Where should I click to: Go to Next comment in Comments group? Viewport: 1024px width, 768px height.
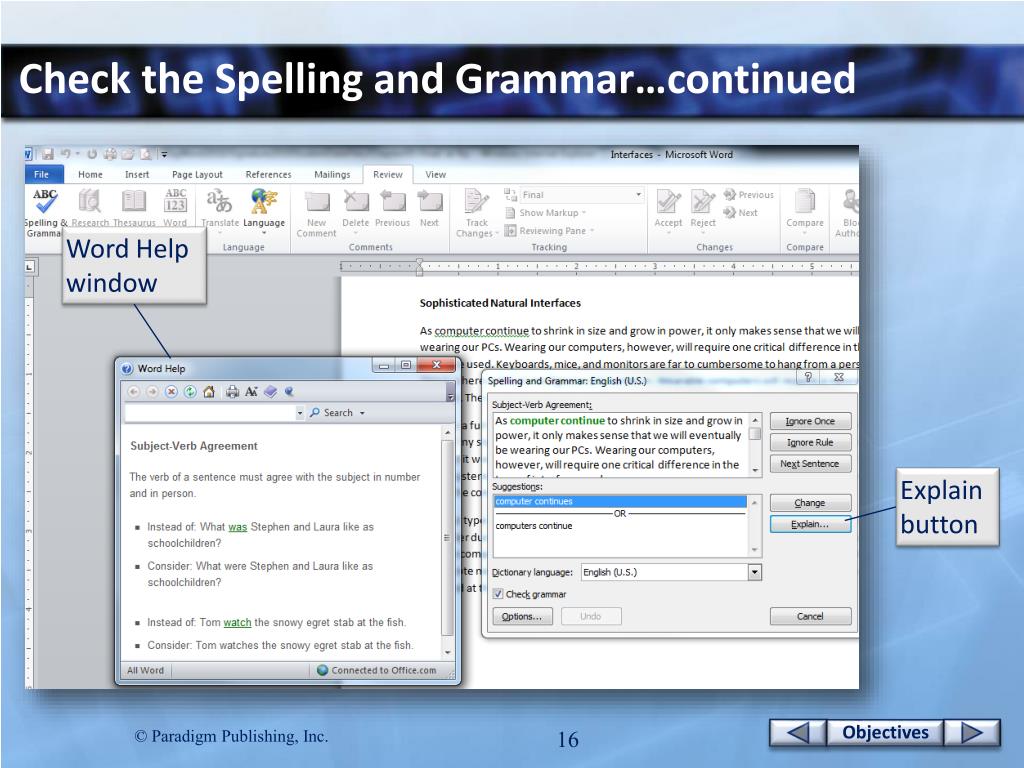(x=430, y=202)
